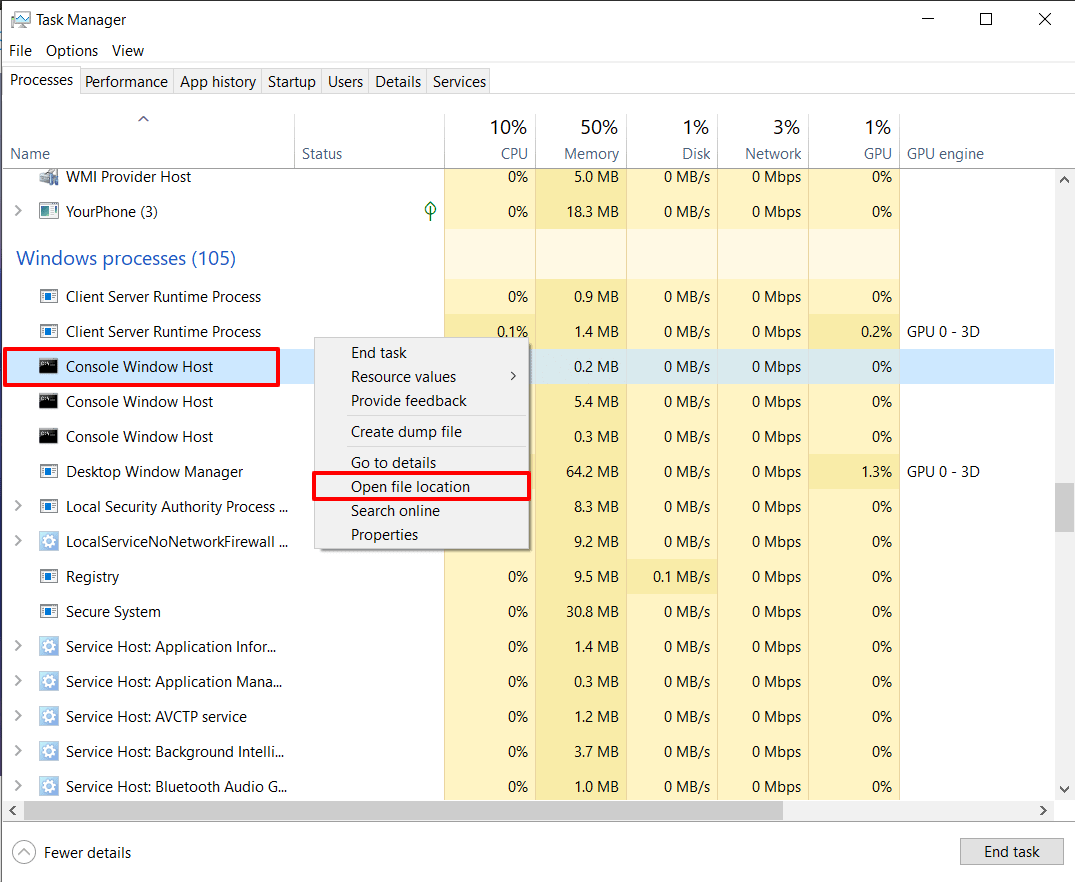
Task: Switch to the Performance tab
Action: (x=126, y=82)
